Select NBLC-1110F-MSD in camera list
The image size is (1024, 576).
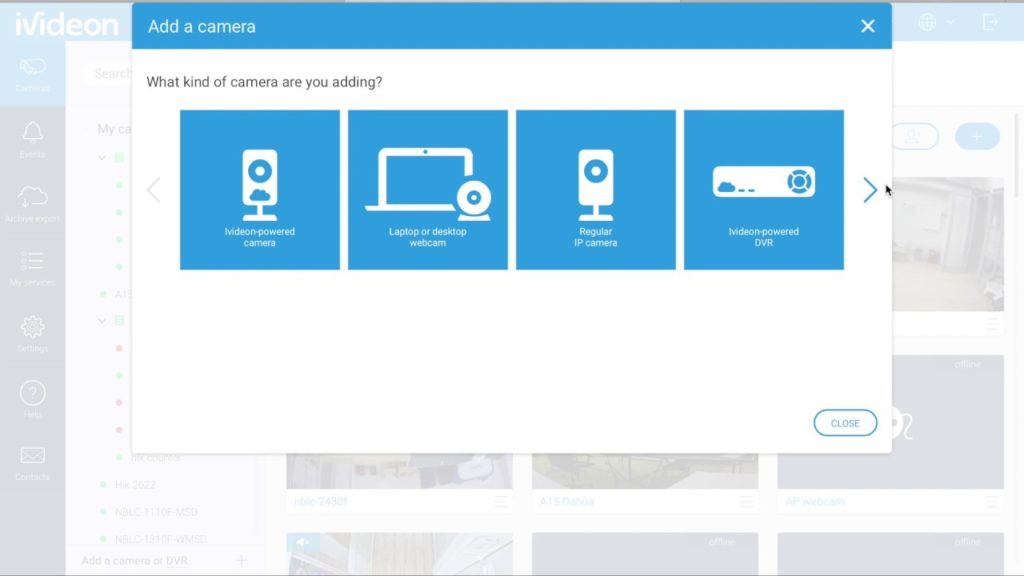(156, 512)
